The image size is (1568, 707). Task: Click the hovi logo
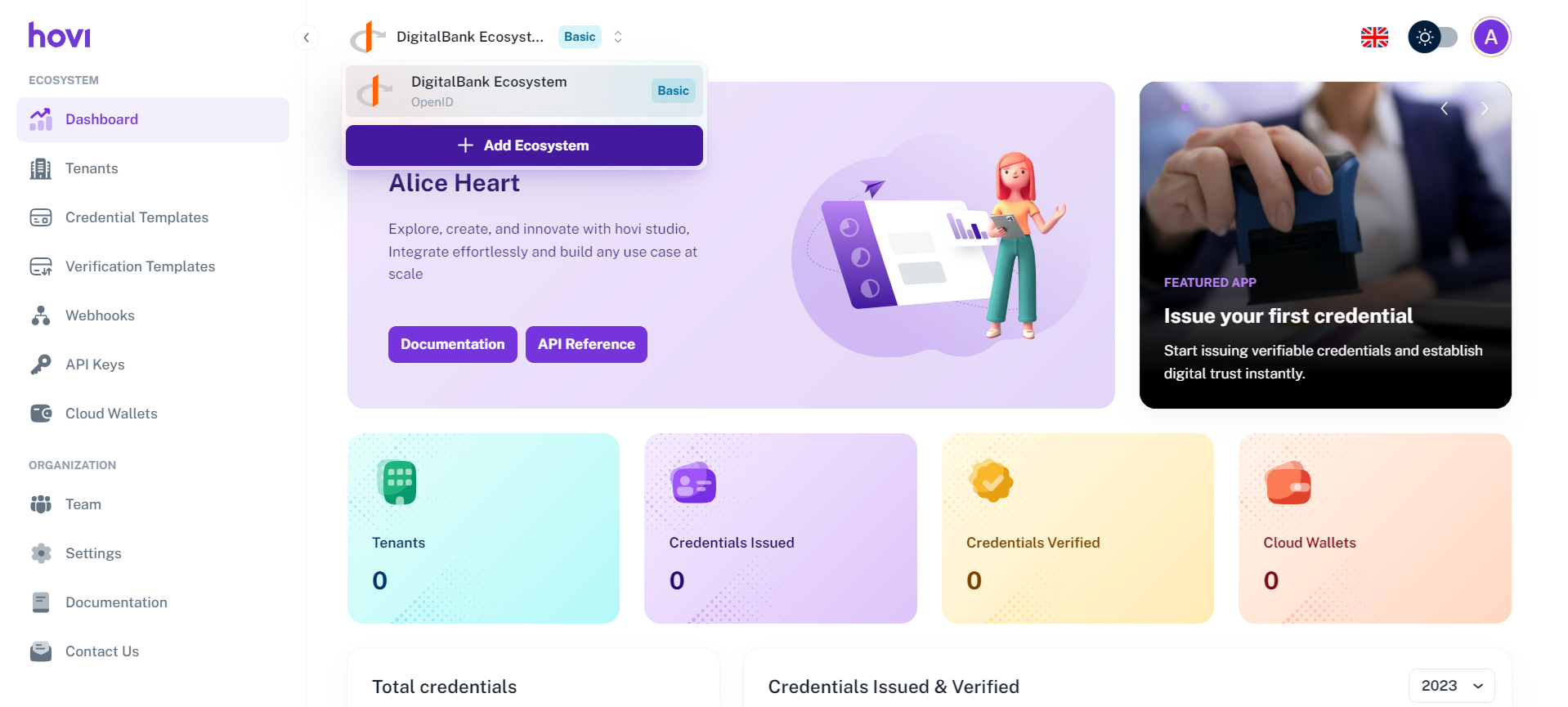59,35
